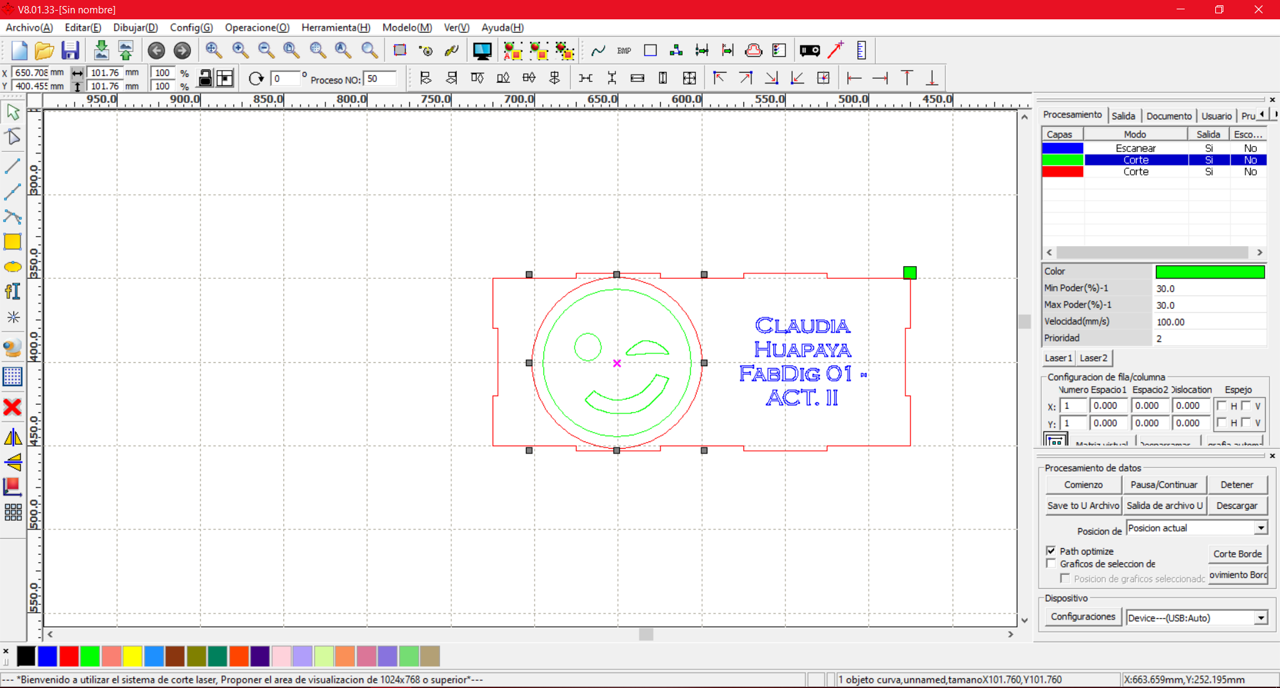
Task: Activate the Ellipse drawing tool
Action: coord(13,267)
